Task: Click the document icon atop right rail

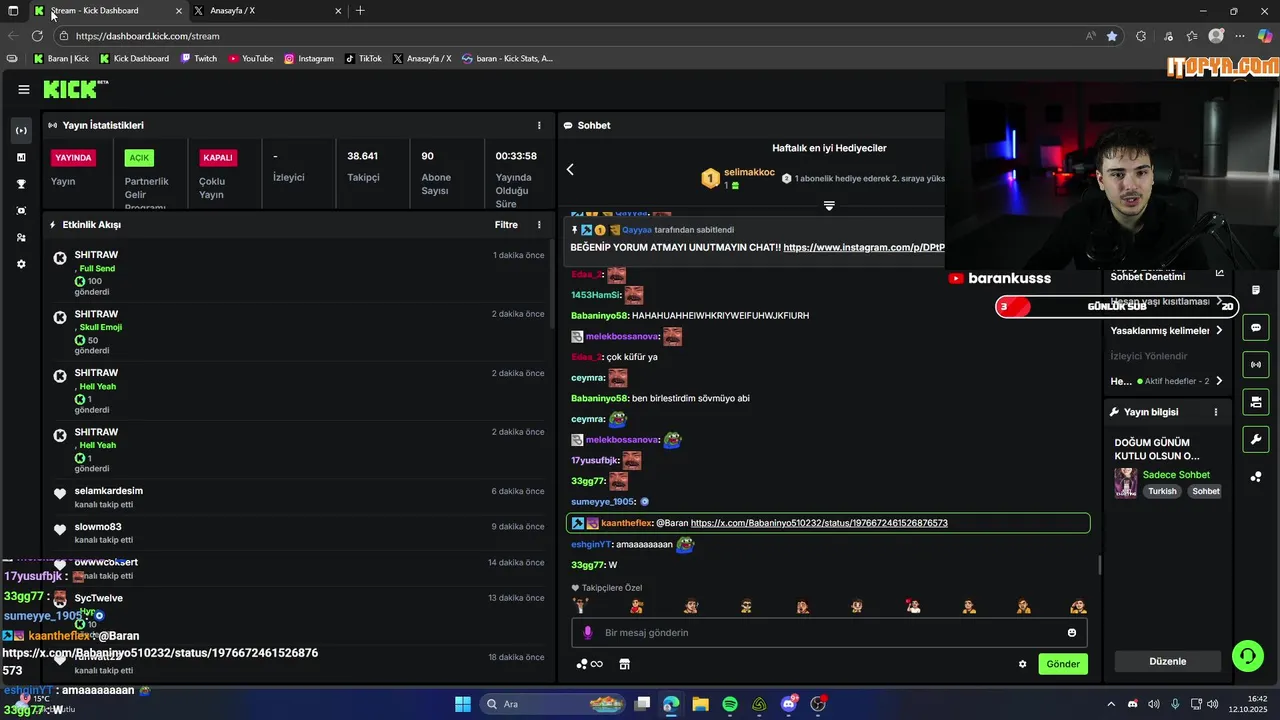Action: click(x=1256, y=290)
